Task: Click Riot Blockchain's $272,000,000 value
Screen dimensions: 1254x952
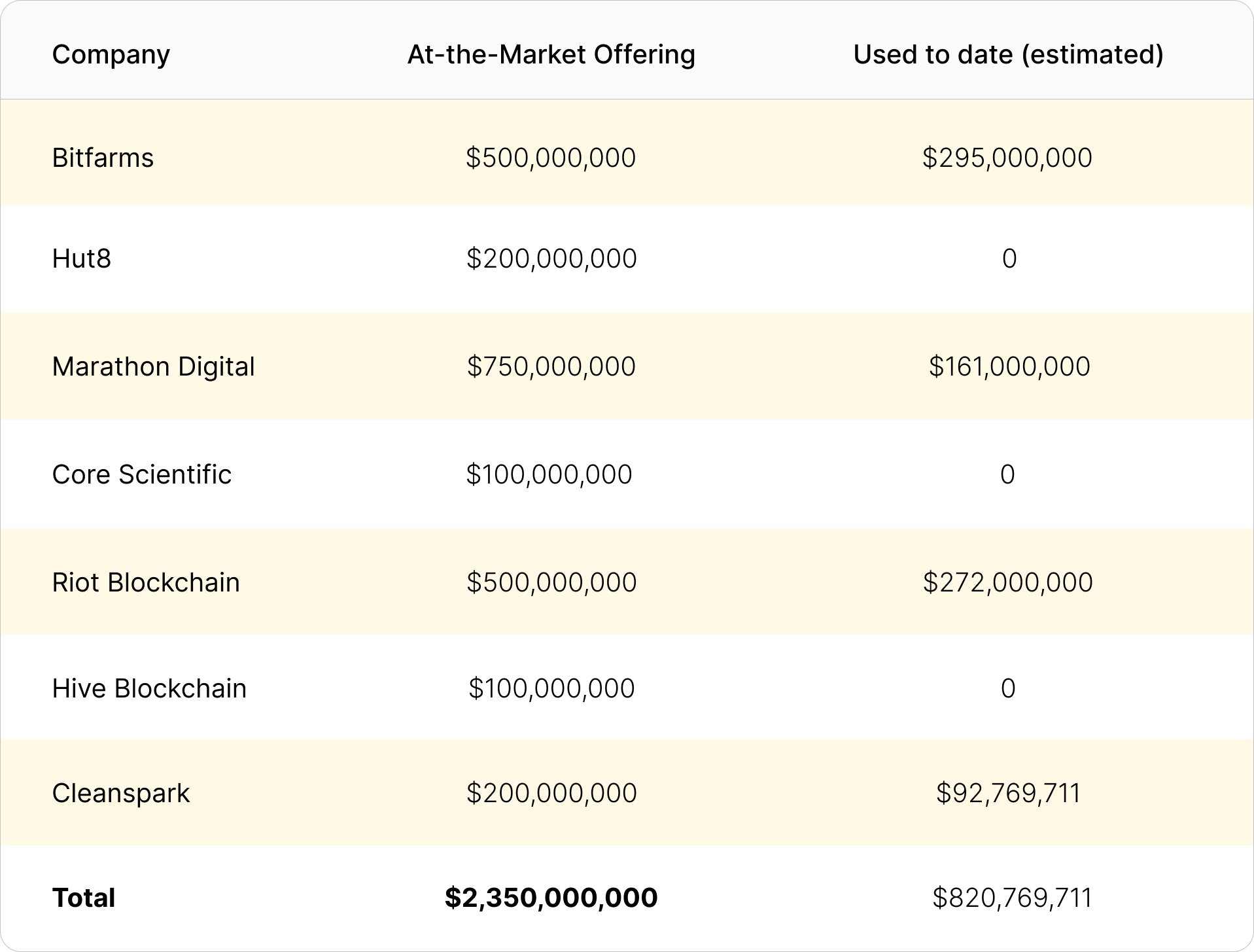Action: click(x=1007, y=581)
